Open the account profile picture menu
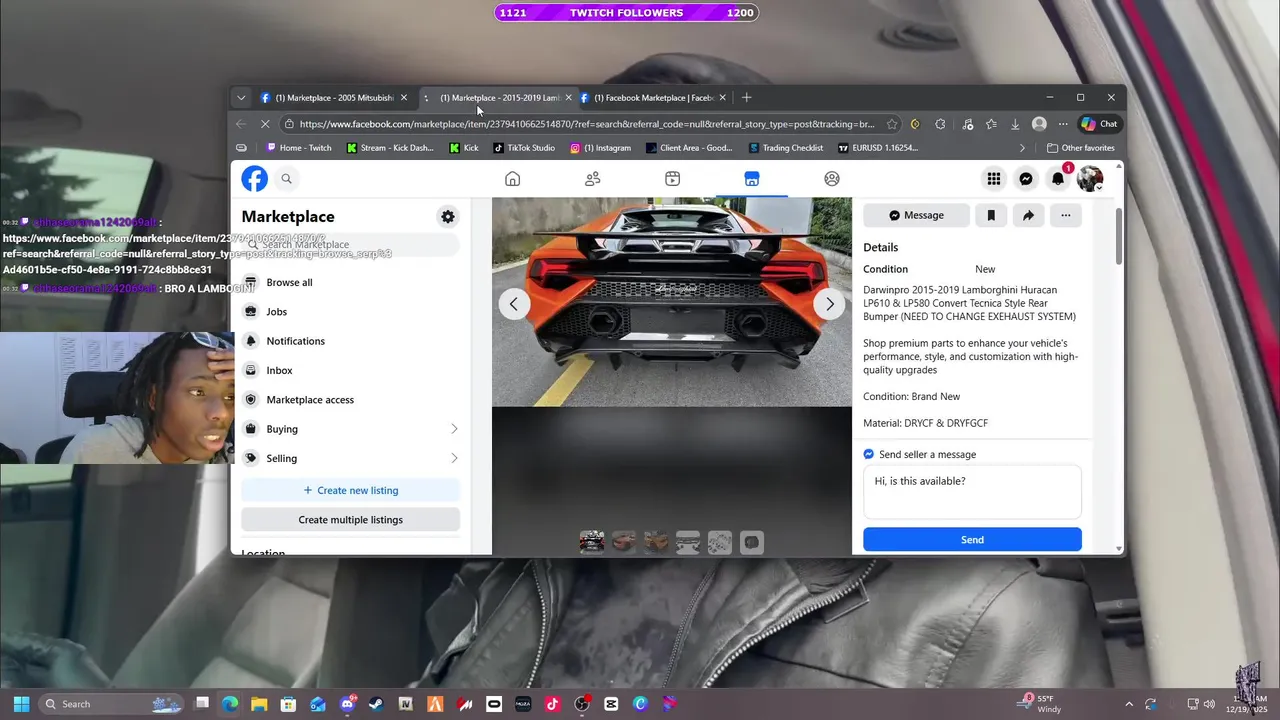1280x720 pixels. tap(1090, 179)
